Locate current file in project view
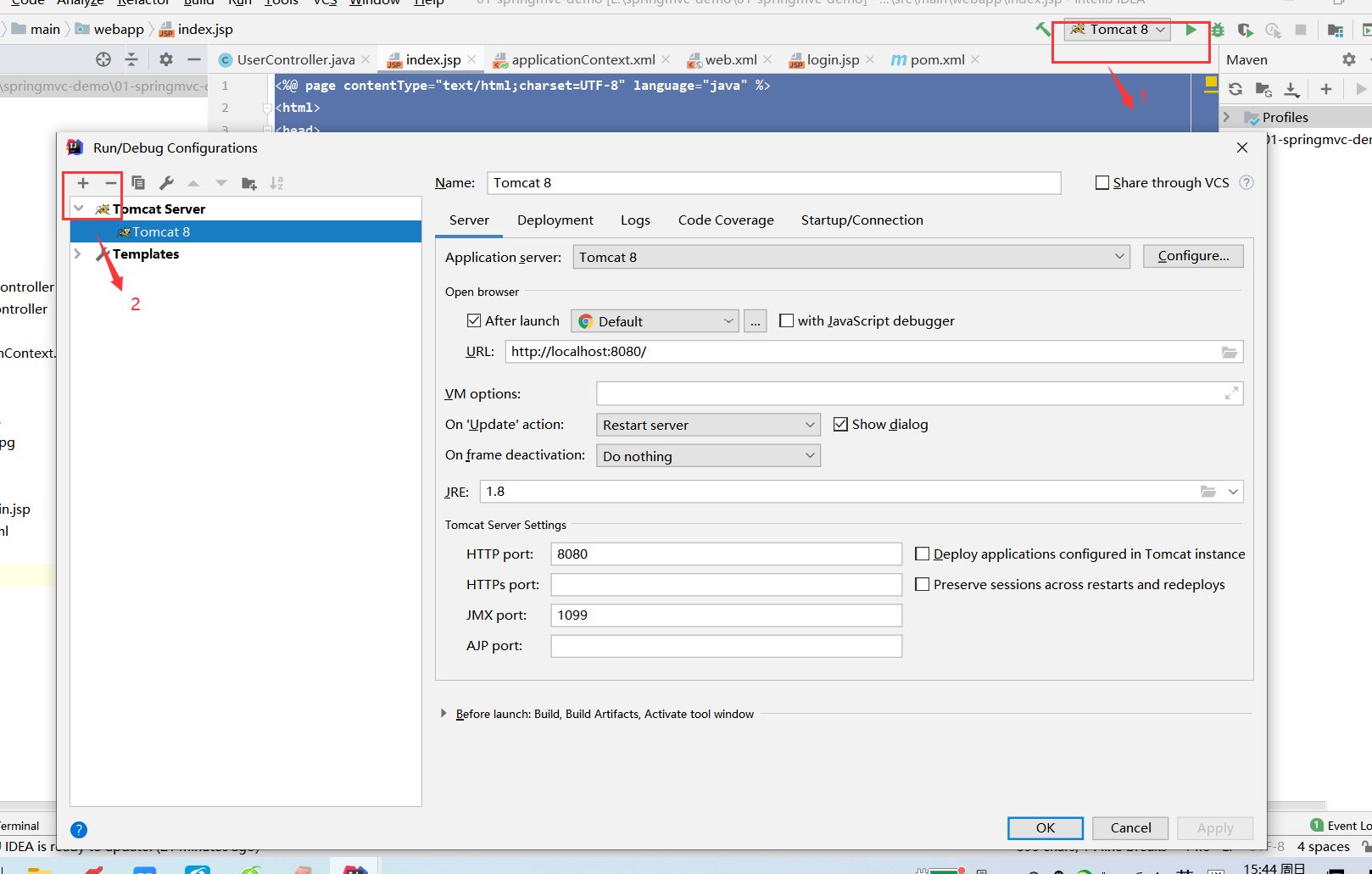 click(x=103, y=59)
